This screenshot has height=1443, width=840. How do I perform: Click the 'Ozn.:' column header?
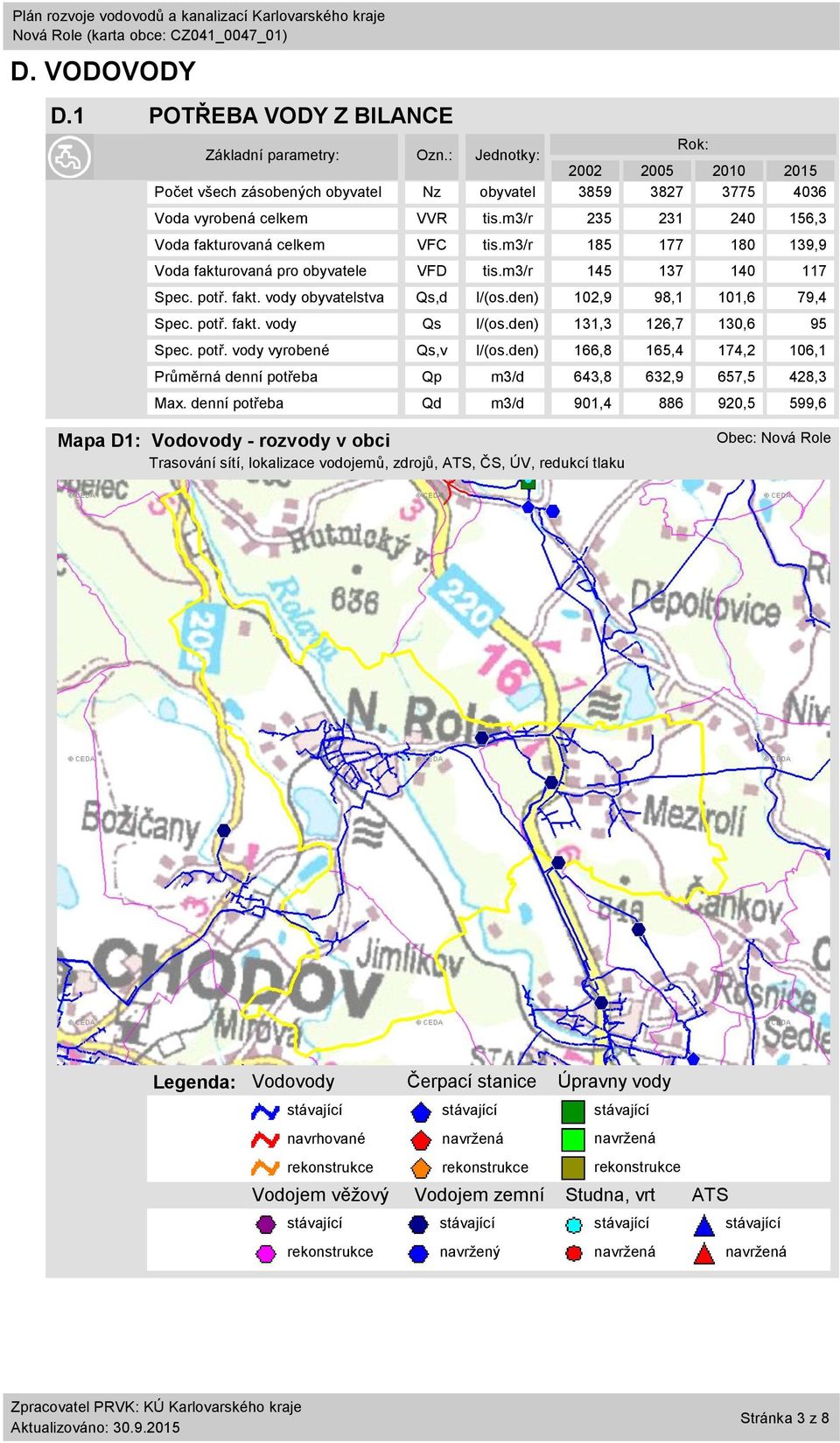coord(434,155)
